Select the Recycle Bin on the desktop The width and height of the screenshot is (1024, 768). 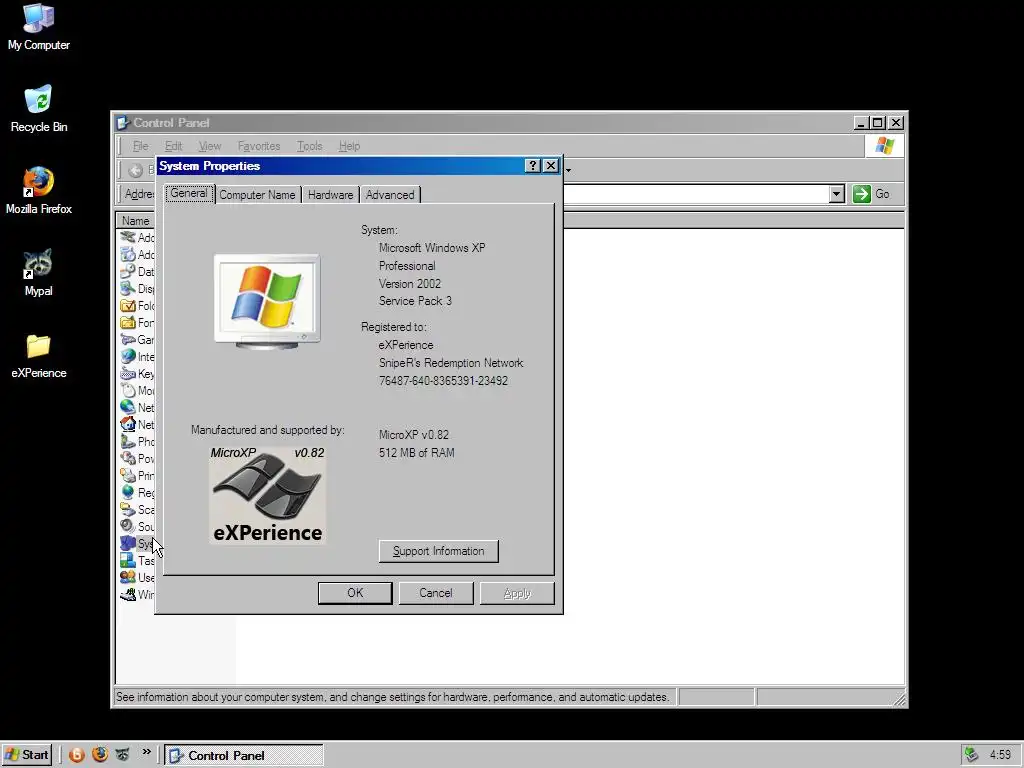[39, 110]
